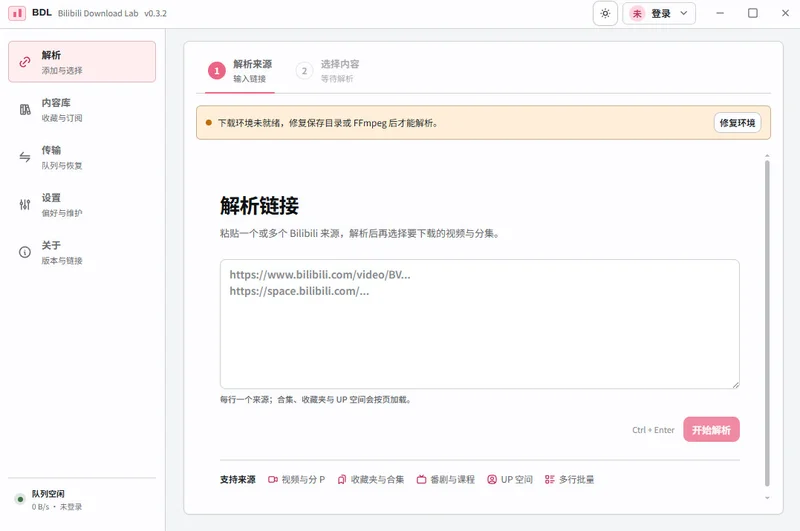
Task: Click the 0 B/s · 未登录 status line
Action: coord(57,507)
